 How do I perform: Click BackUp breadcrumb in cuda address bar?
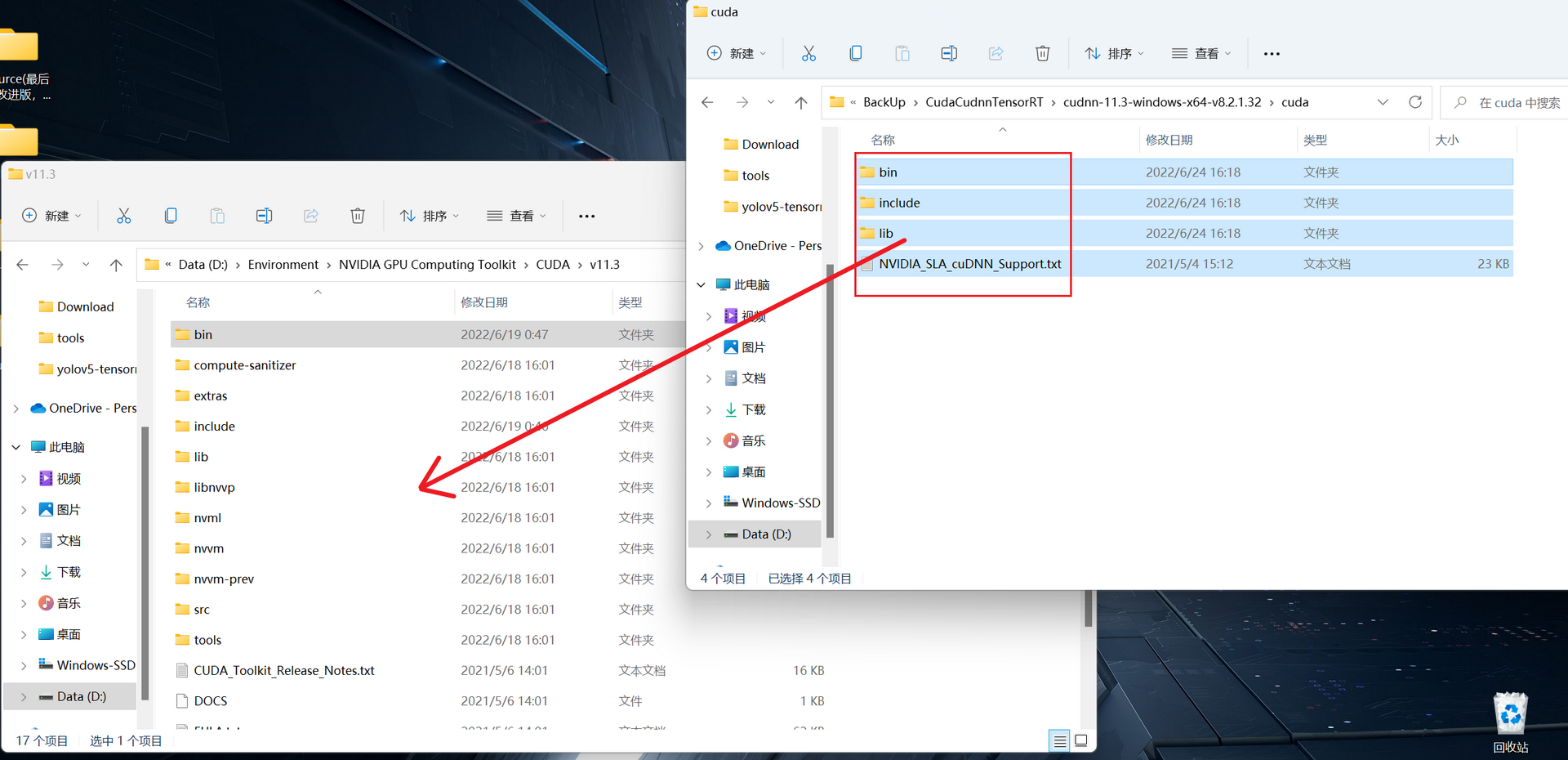tap(884, 102)
